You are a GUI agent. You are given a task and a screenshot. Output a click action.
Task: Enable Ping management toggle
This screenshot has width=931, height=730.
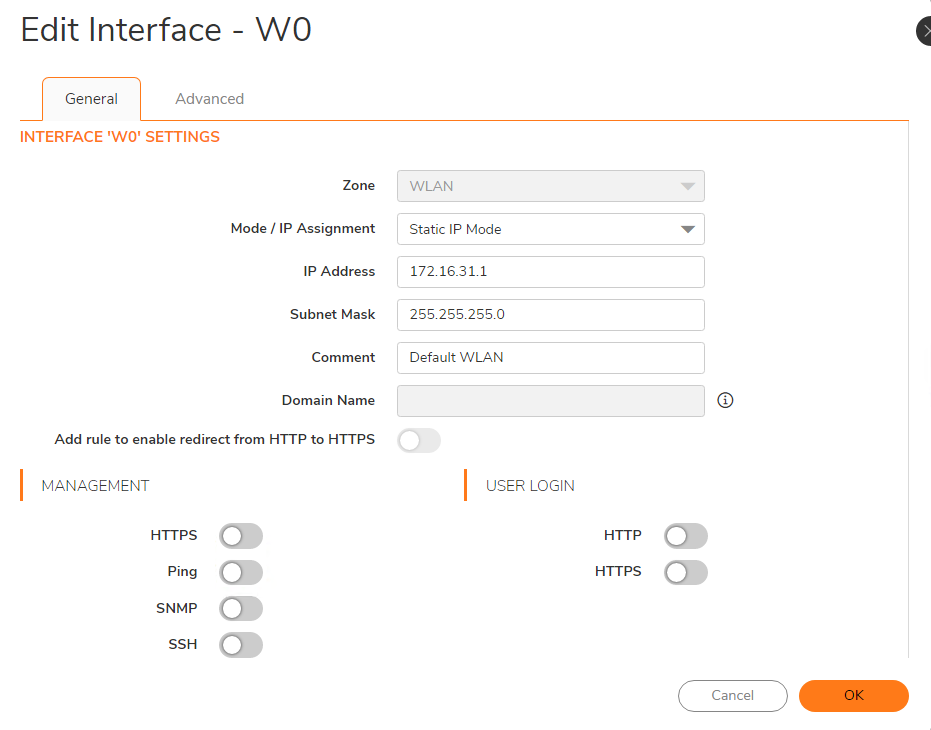coord(241,573)
